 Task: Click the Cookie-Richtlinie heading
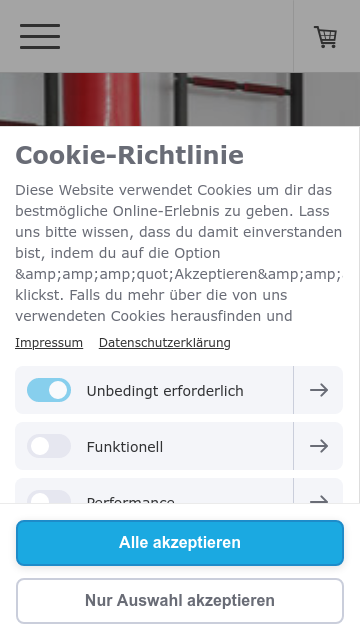(129, 155)
